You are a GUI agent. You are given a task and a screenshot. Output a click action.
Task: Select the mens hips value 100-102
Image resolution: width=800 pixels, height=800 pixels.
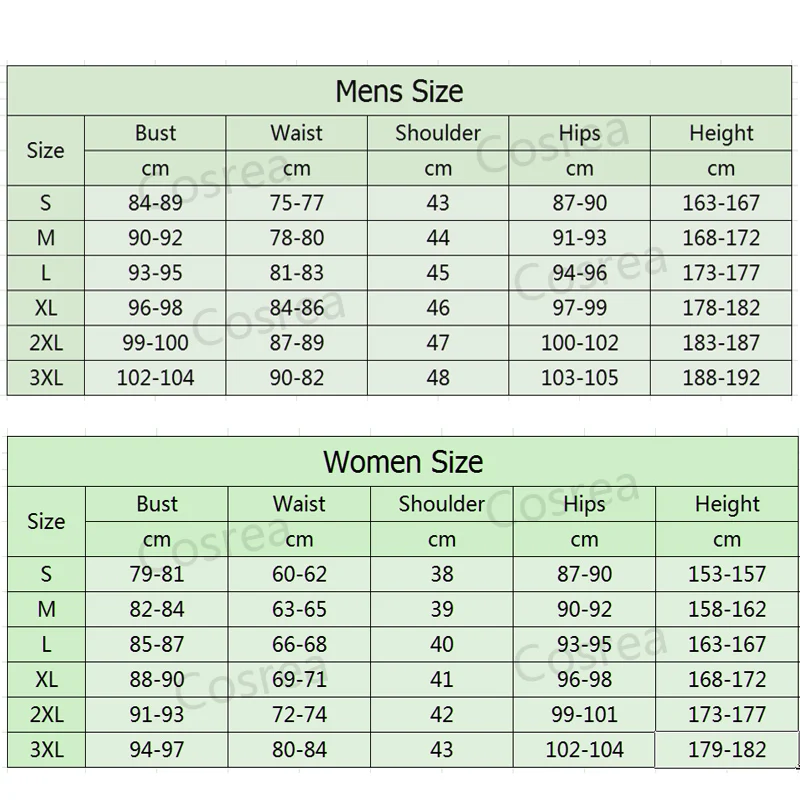pyautogui.click(x=580, y=343)
